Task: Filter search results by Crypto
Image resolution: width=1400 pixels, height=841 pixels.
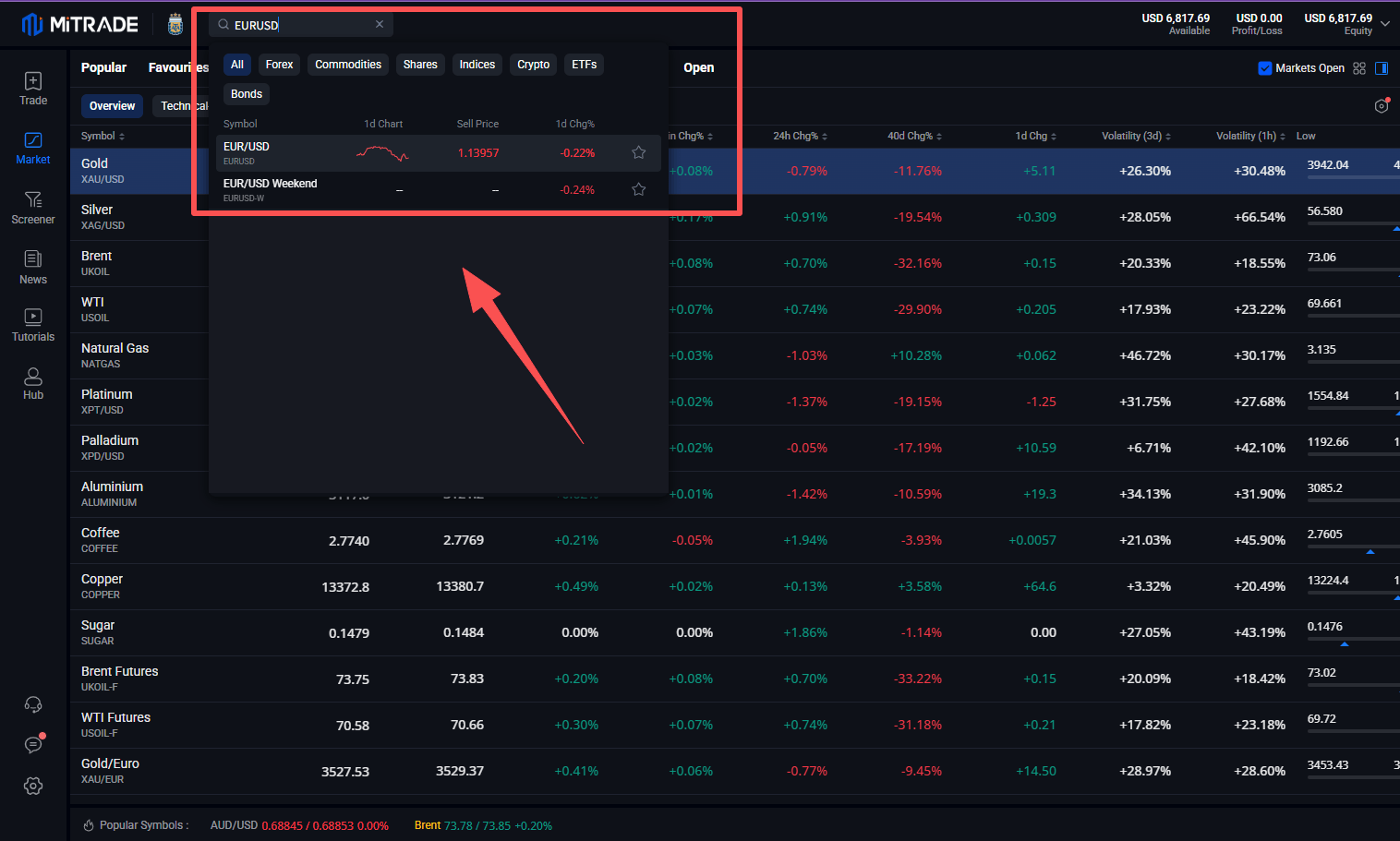Action: point(534,65)
